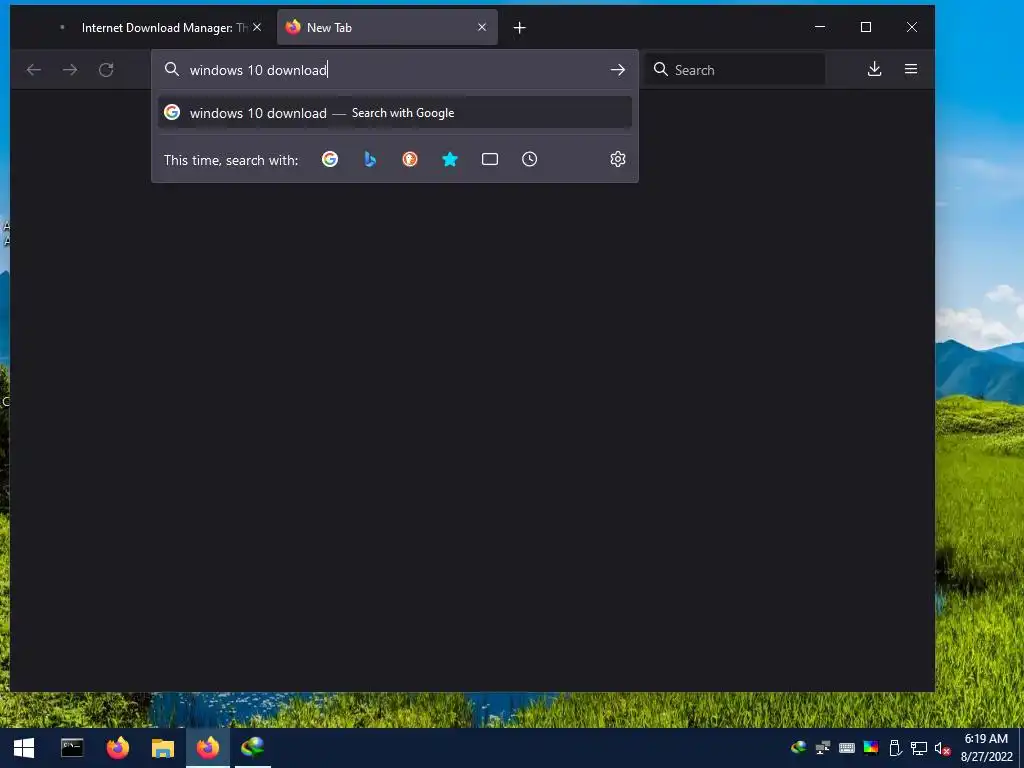
Task: Open first Firefox taskbar icon
Action: tap(118, 748)
